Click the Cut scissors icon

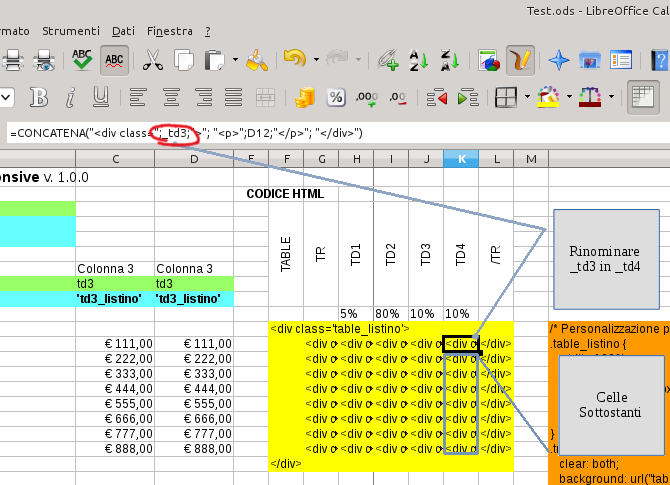pos(153,60)
